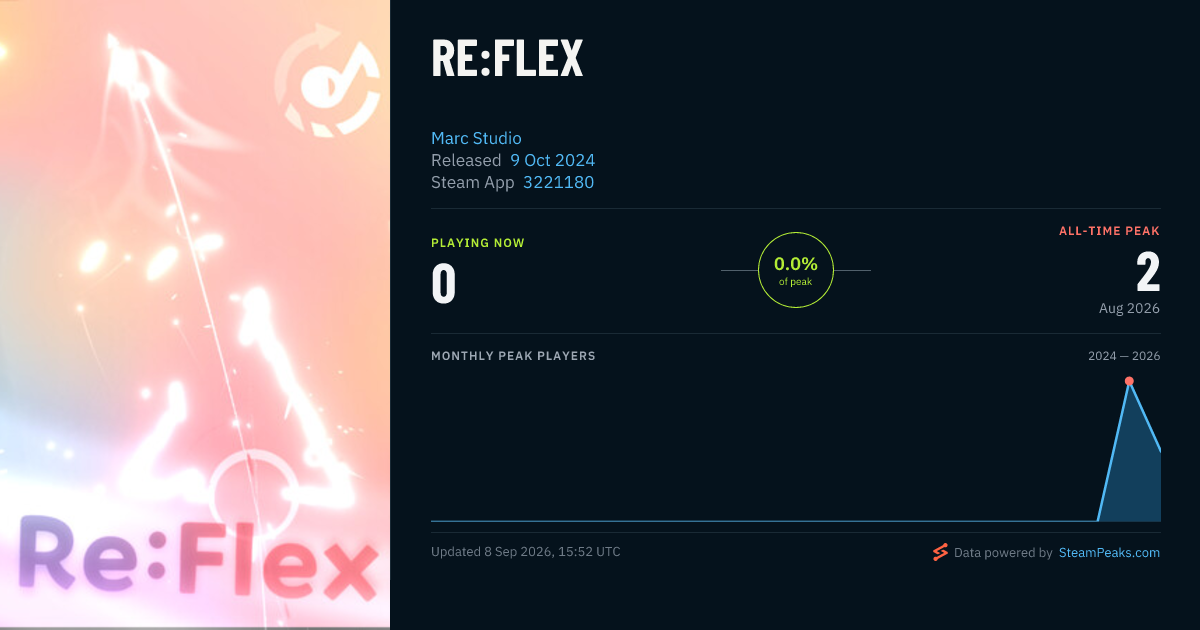1200x630 pixels.
Task: Click the SteamPeaks logo icon
Action: pyautogui.click(x=940, y=552)
